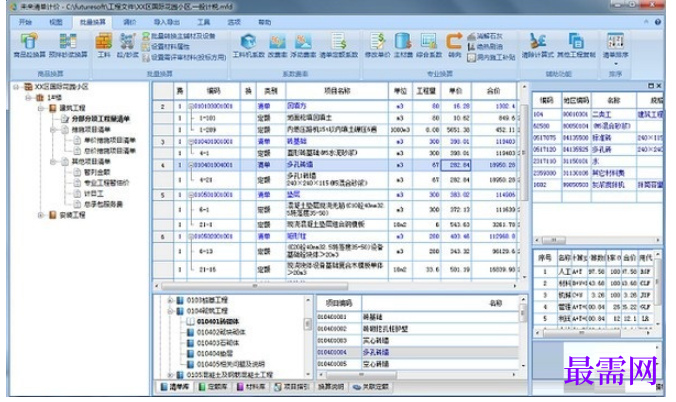This screenshot has width=676, height=402.
Task: Select the 多孔砖墙 row in library list
Action: [x=417, y=352]
